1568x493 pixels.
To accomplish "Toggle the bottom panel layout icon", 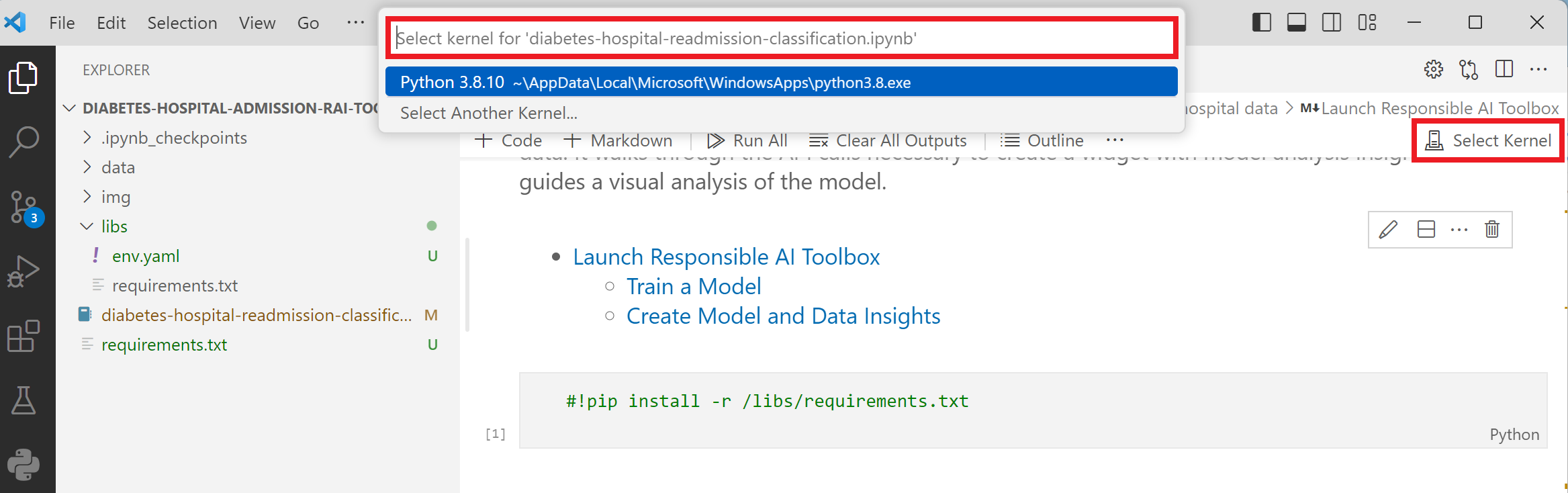I will [x=1297, y=22].
